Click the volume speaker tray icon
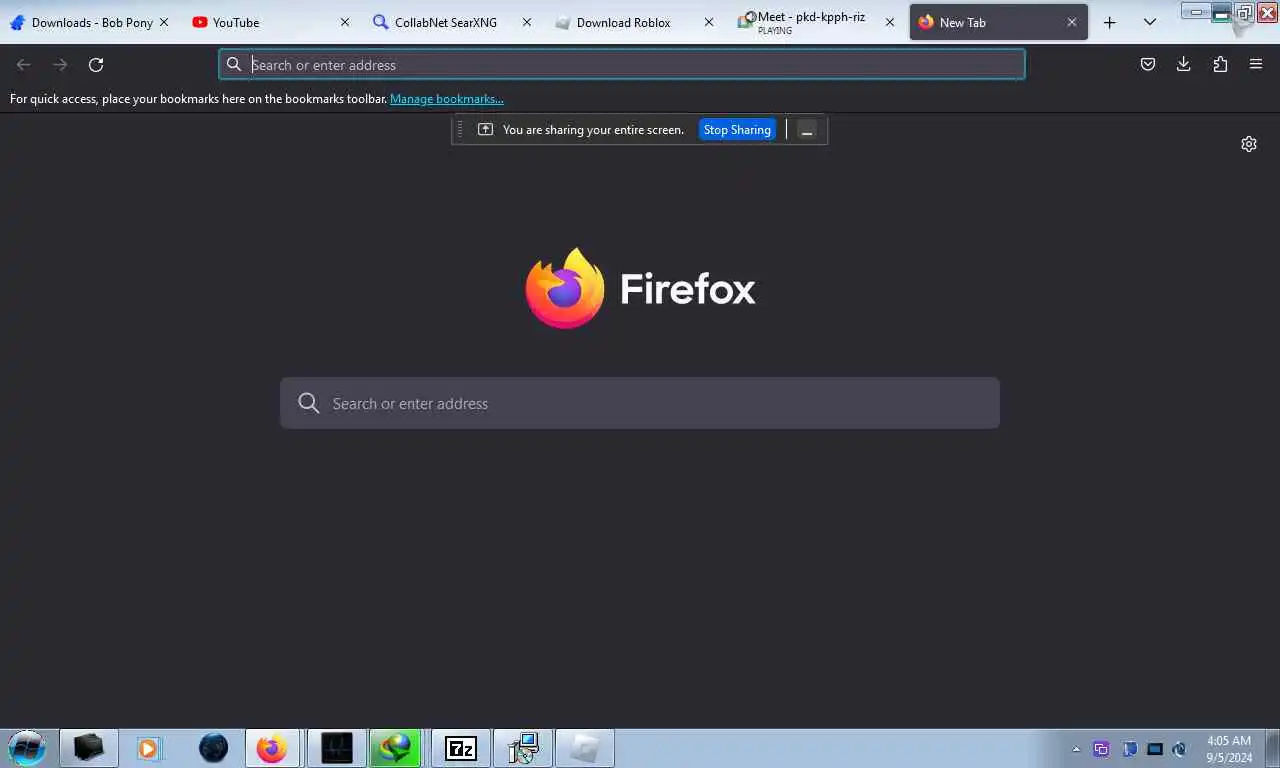Viewport: 1280px width, 768px height. (x=1180, y=749)
